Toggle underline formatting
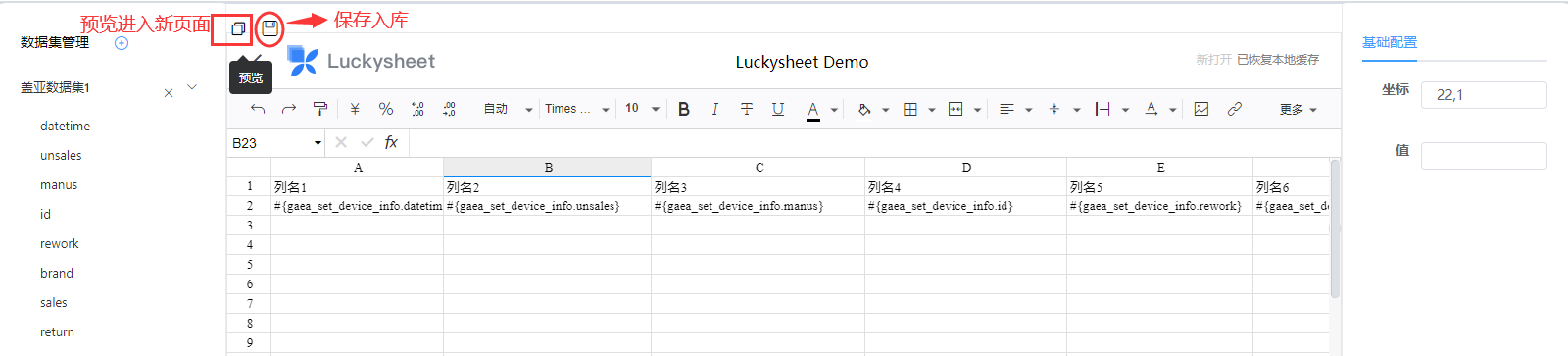Screen dimensions: 1568x356 tap(778, 109)
